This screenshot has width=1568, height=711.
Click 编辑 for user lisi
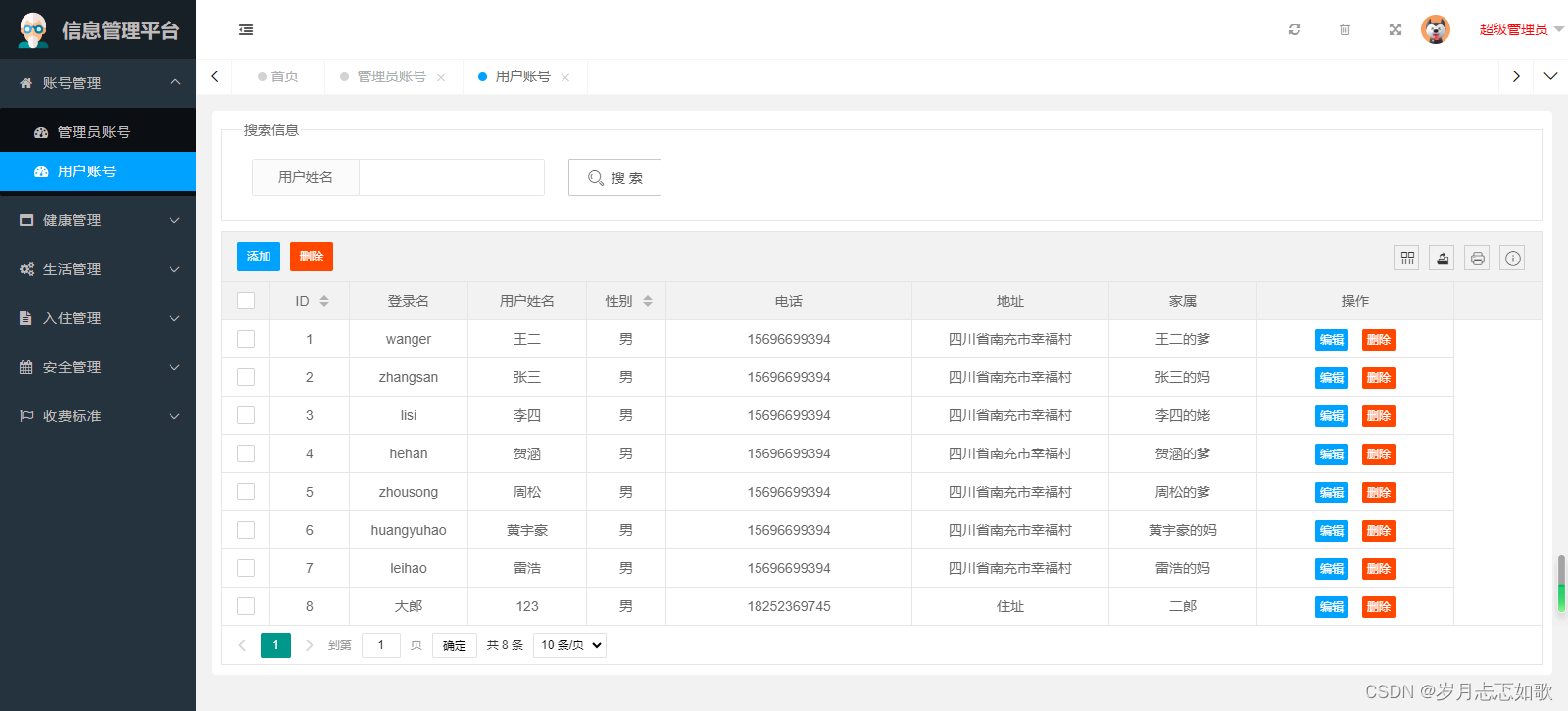1332,416
